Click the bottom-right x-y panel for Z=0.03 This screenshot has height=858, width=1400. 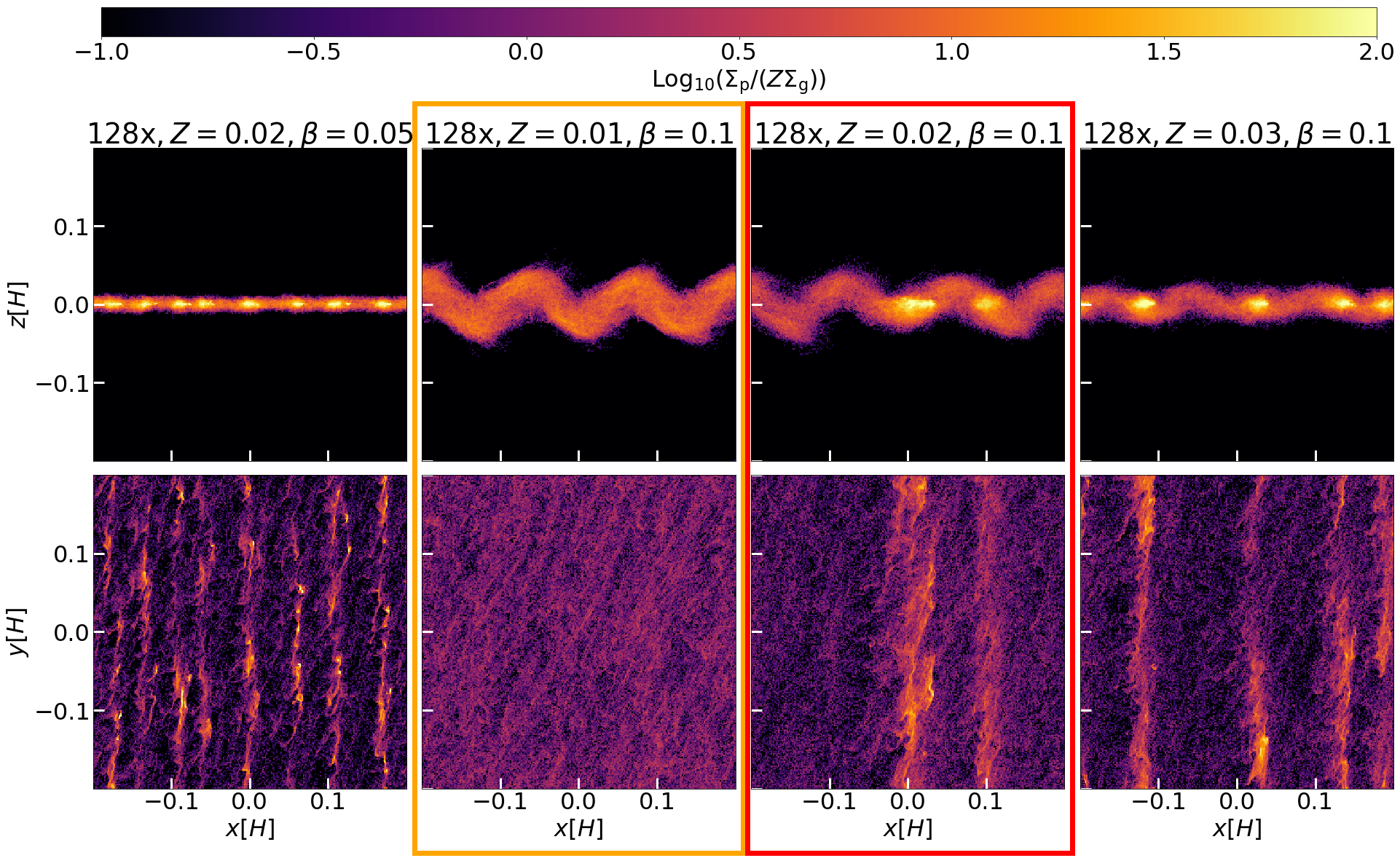click(x=1237, y=632)
